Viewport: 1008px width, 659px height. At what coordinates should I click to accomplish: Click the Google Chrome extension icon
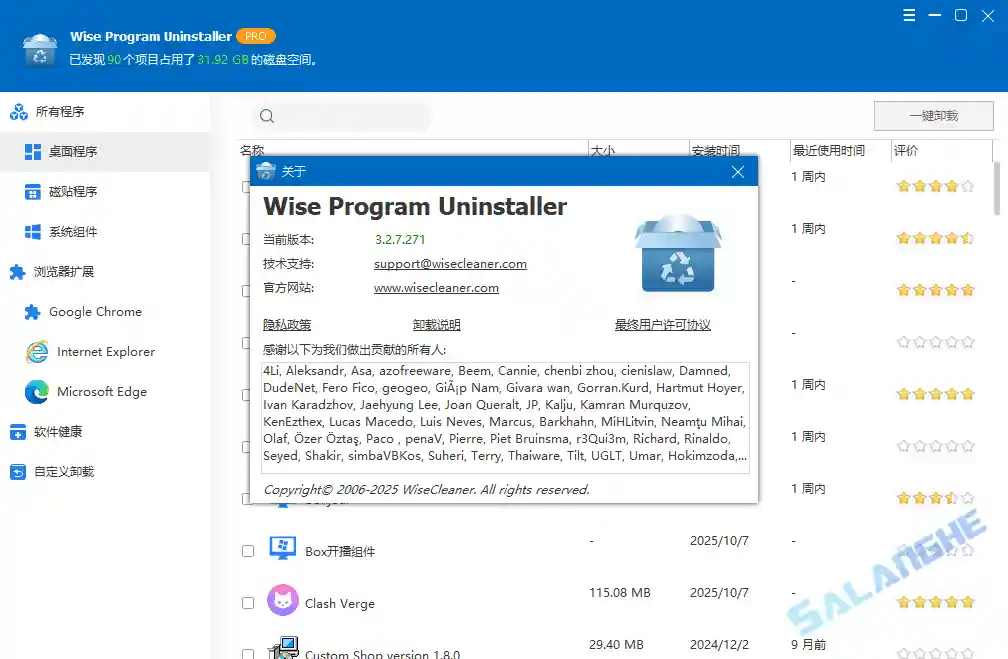pyautogui.click(x=31, y=312)
